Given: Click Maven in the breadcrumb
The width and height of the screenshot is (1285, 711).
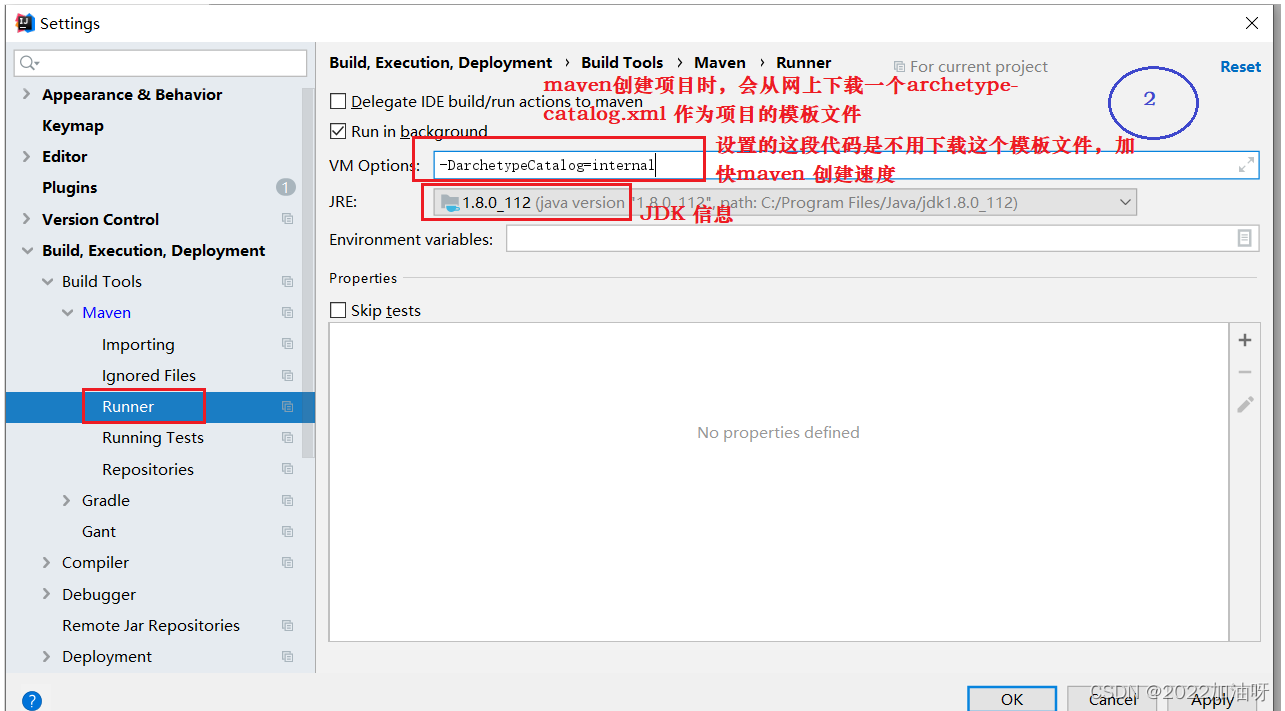Looking at the screenshot, I should 720,62.
